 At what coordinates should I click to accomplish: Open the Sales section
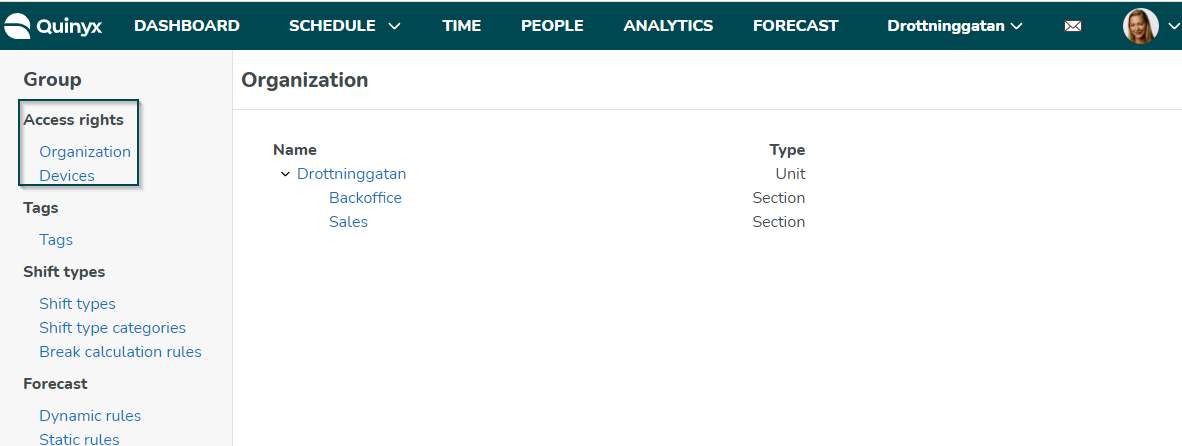coord(348,222)
